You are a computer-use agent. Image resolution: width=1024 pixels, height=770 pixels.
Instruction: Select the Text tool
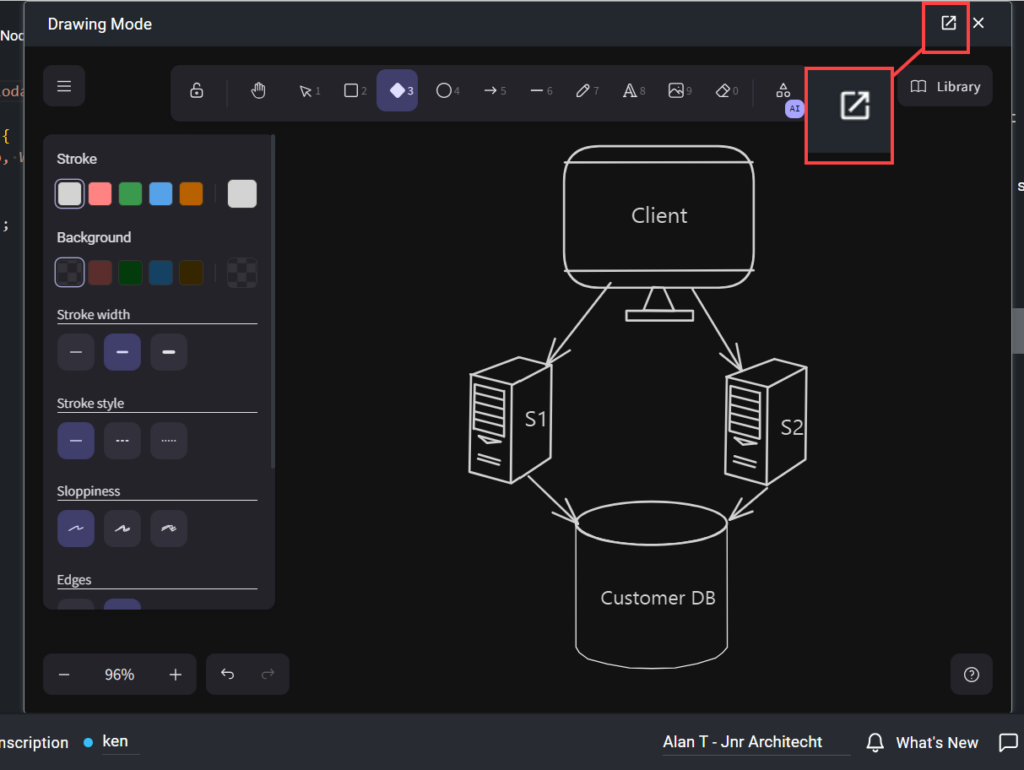tap(630, 90)
